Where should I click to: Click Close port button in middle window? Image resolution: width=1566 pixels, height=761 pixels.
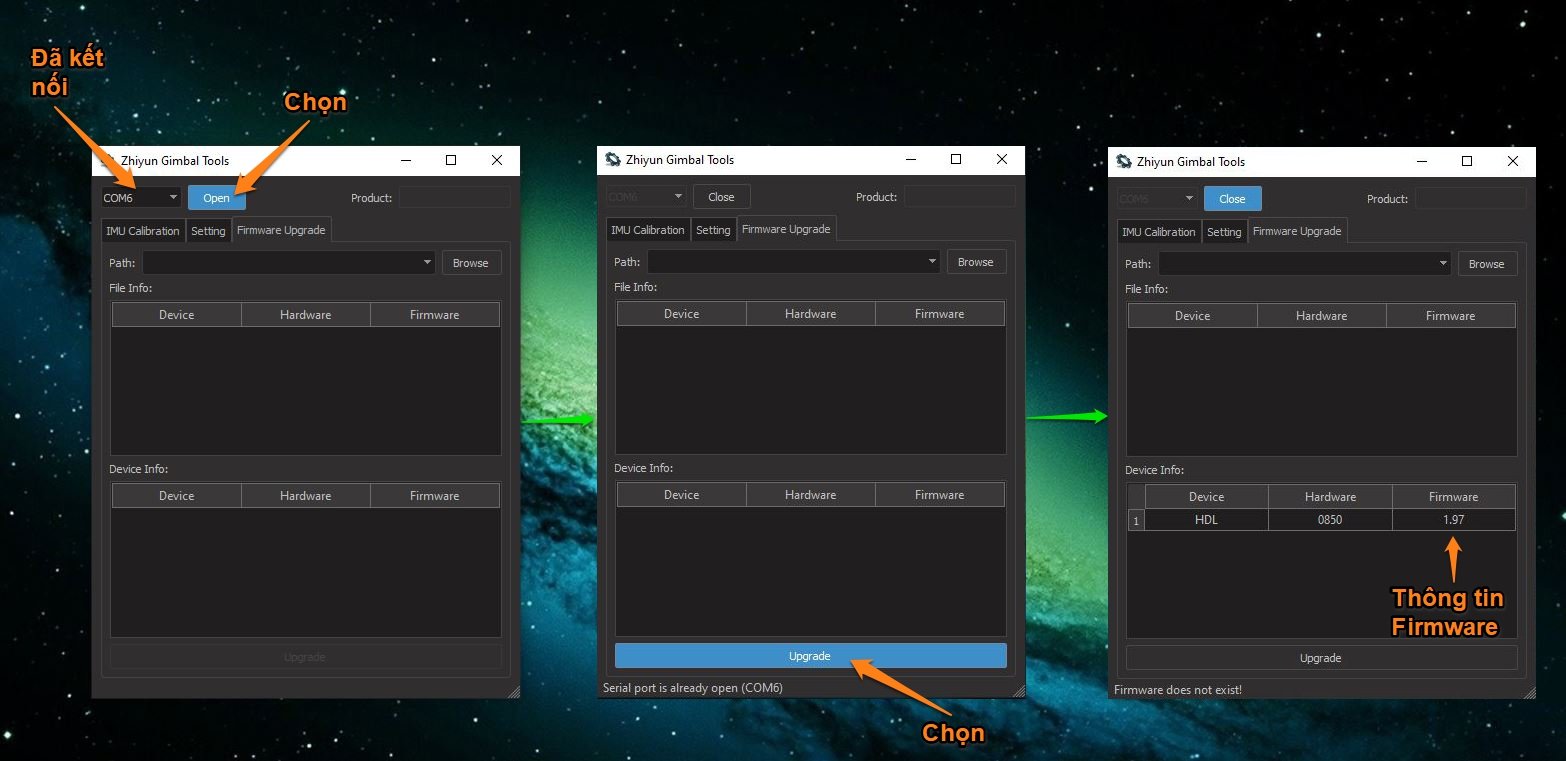point(721,197)
